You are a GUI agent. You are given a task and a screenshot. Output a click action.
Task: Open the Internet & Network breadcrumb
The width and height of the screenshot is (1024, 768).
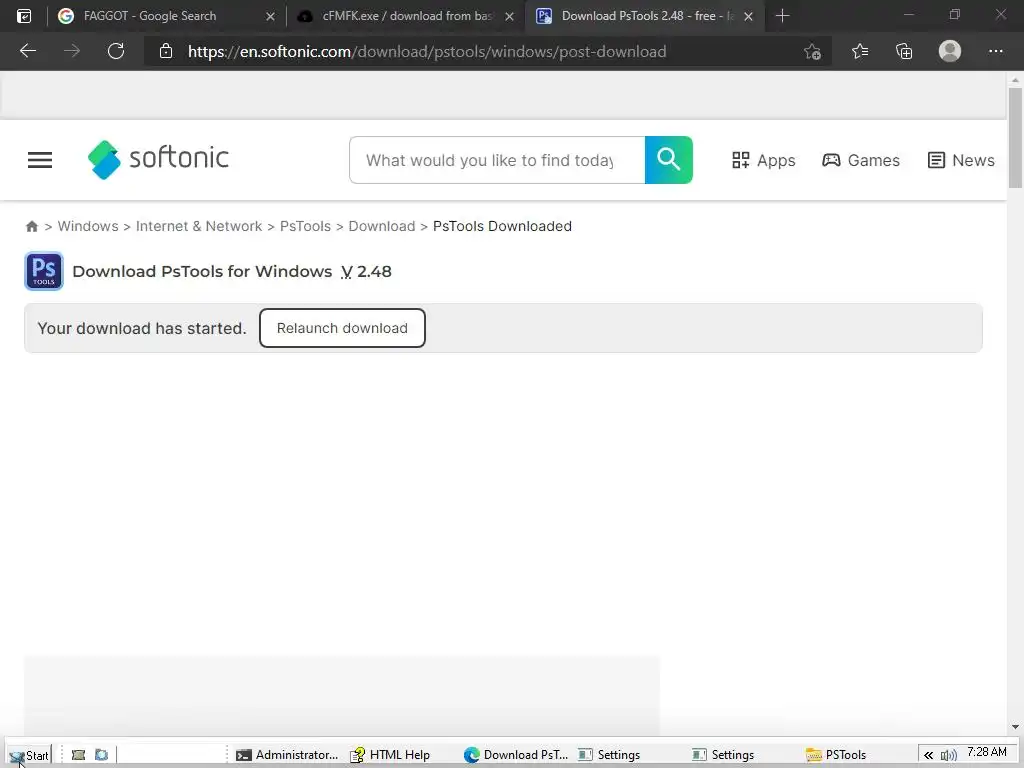[199, 226]
